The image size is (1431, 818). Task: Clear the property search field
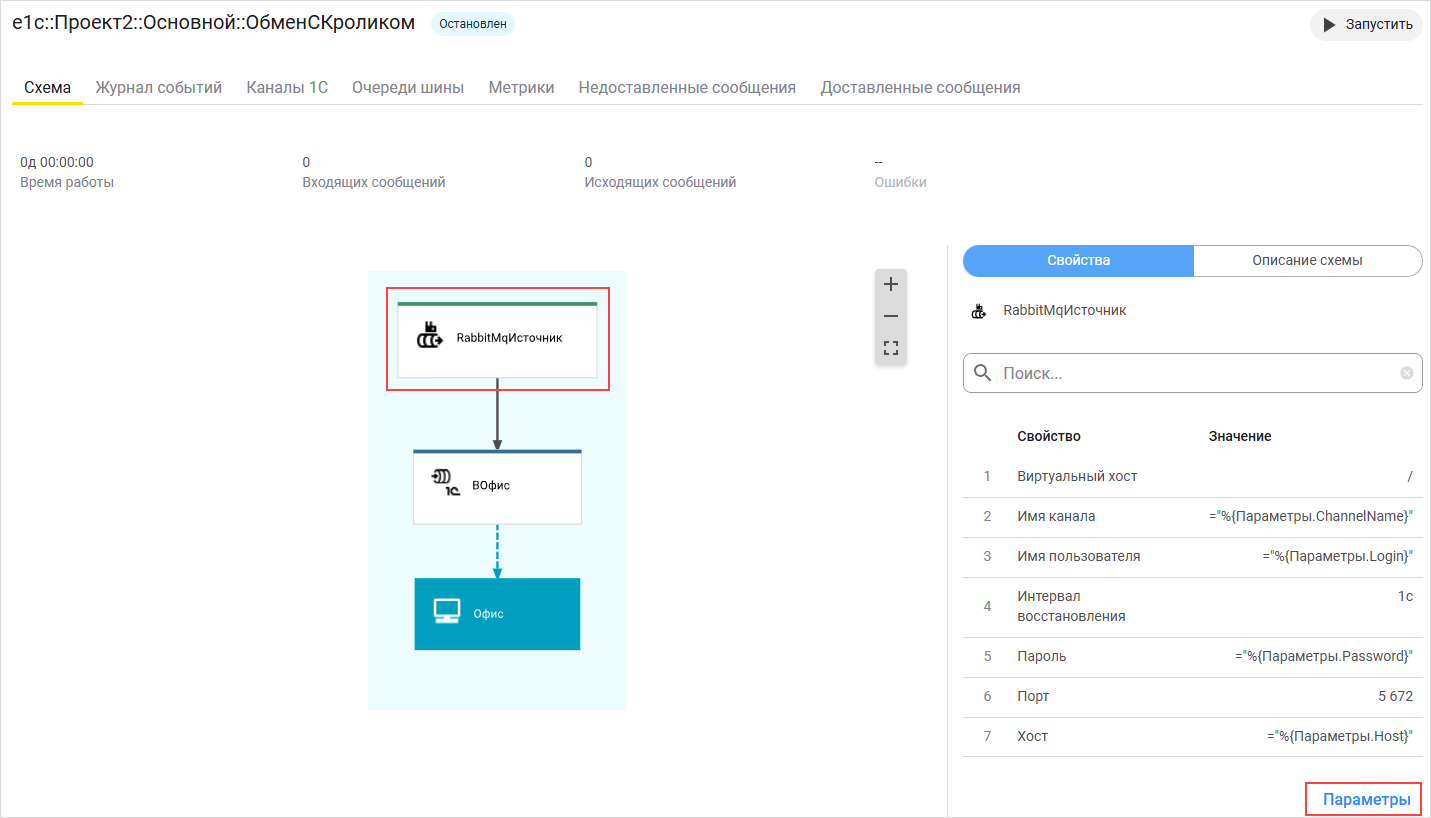click(1408, 372)
